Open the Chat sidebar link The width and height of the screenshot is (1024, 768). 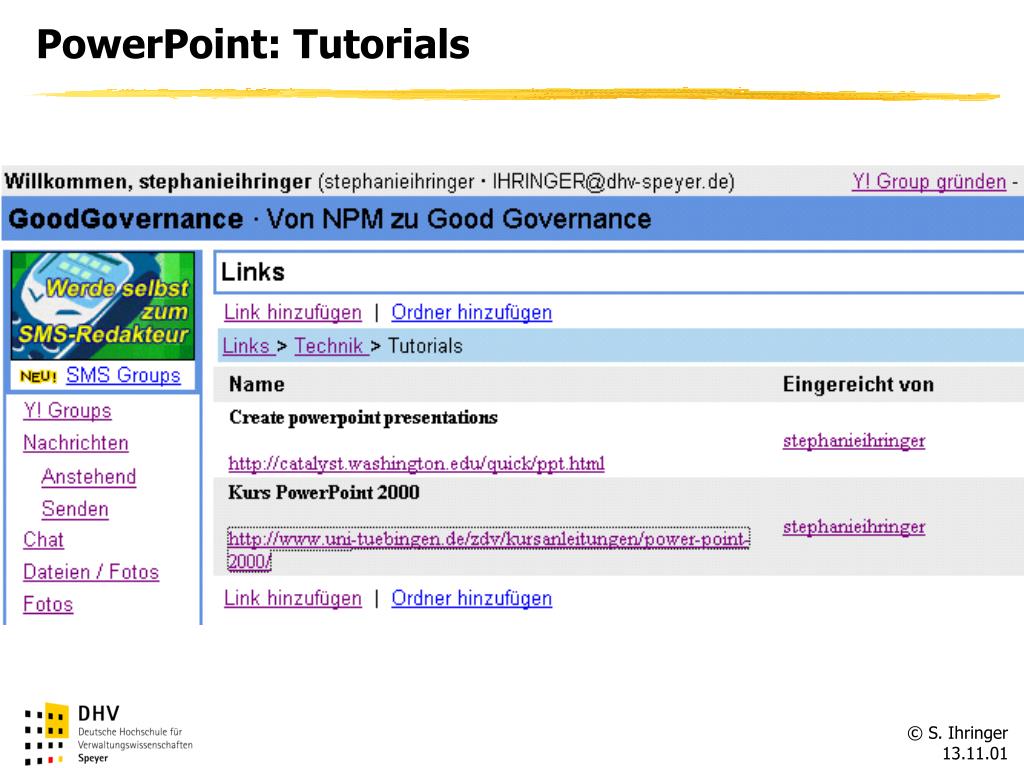click(44, 540)
